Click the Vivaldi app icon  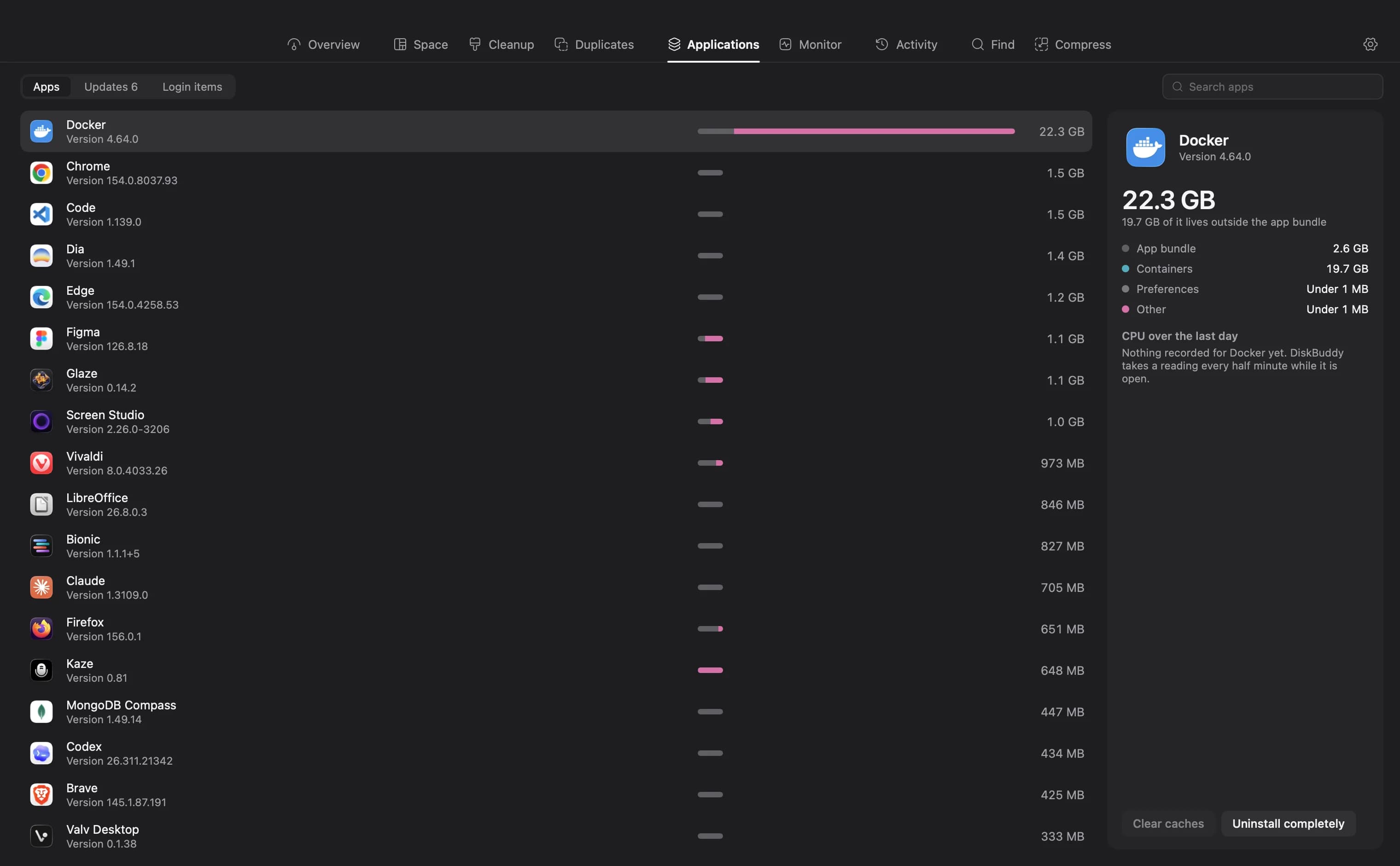[41, 463]
